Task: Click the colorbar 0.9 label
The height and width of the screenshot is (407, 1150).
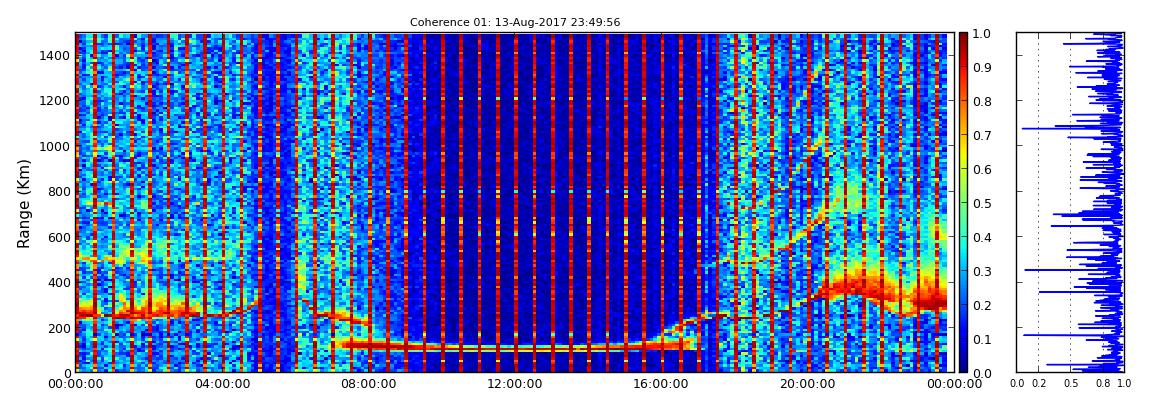Action: 981,67
